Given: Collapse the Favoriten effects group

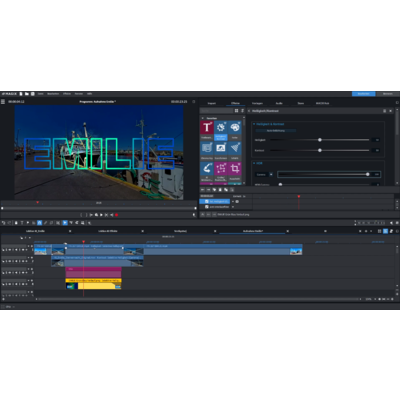Looking at the screenshot, I should click(203, 118).
